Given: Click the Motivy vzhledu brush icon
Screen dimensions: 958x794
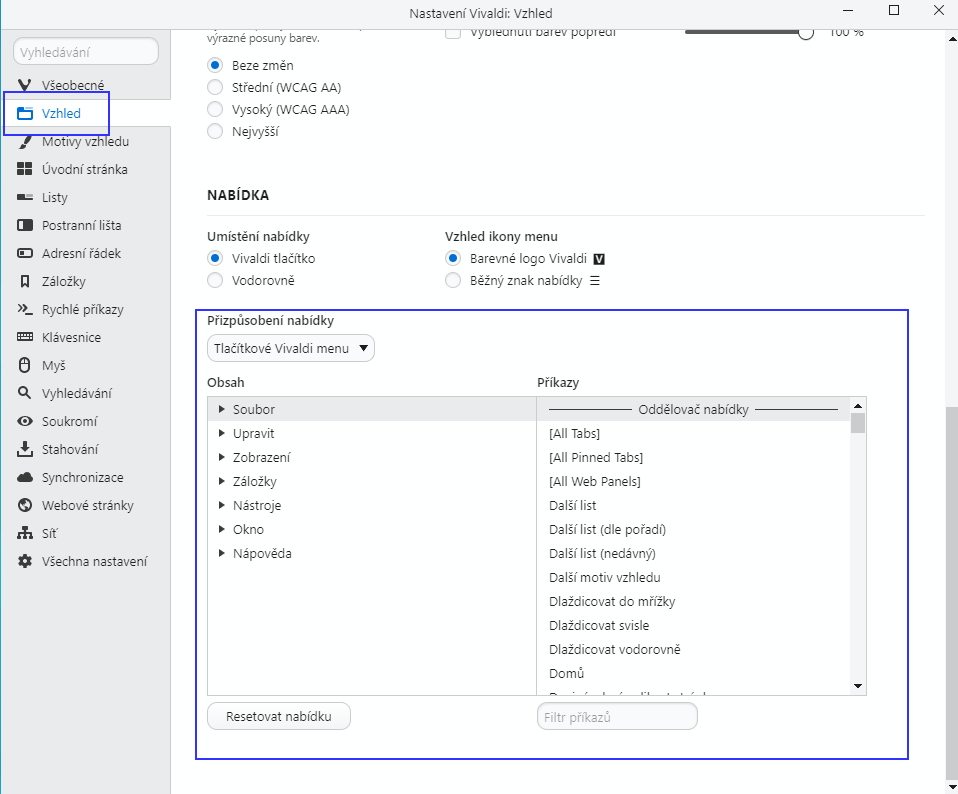Looking at the screenshot, I should point(24,141).
